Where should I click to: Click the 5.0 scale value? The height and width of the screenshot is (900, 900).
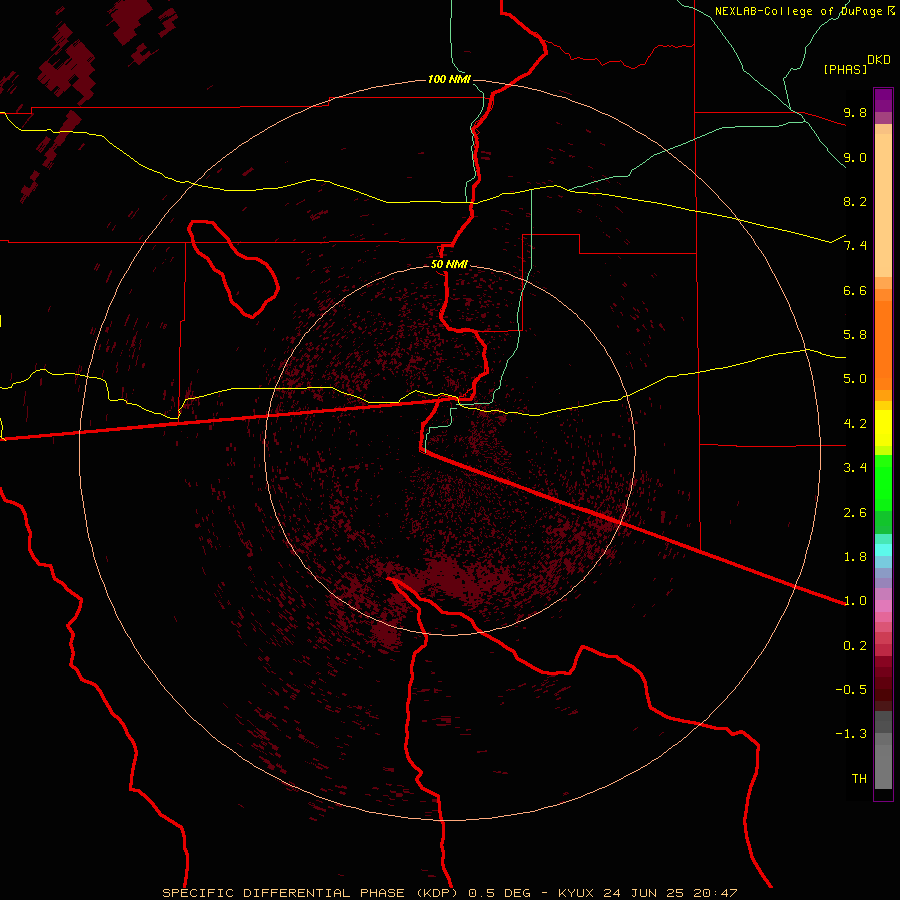(x=855, y=379)
